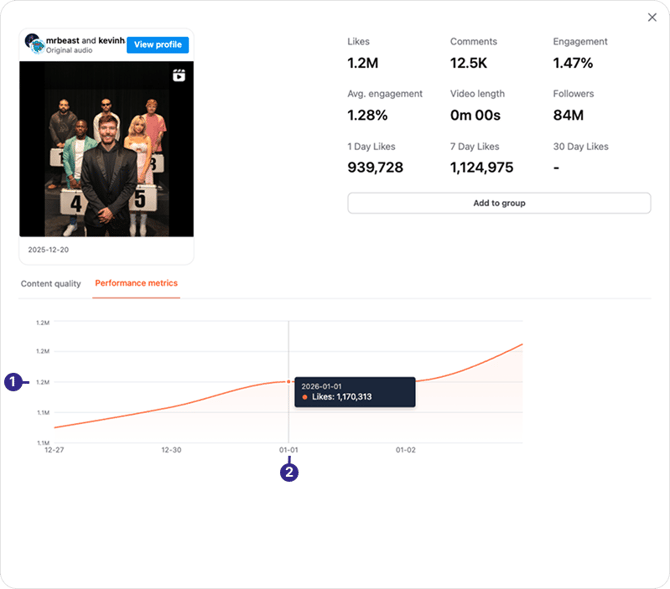Click the 12-27 x-axis date label
This screenshot has height=589, width=670.
(x=54, y=451)
